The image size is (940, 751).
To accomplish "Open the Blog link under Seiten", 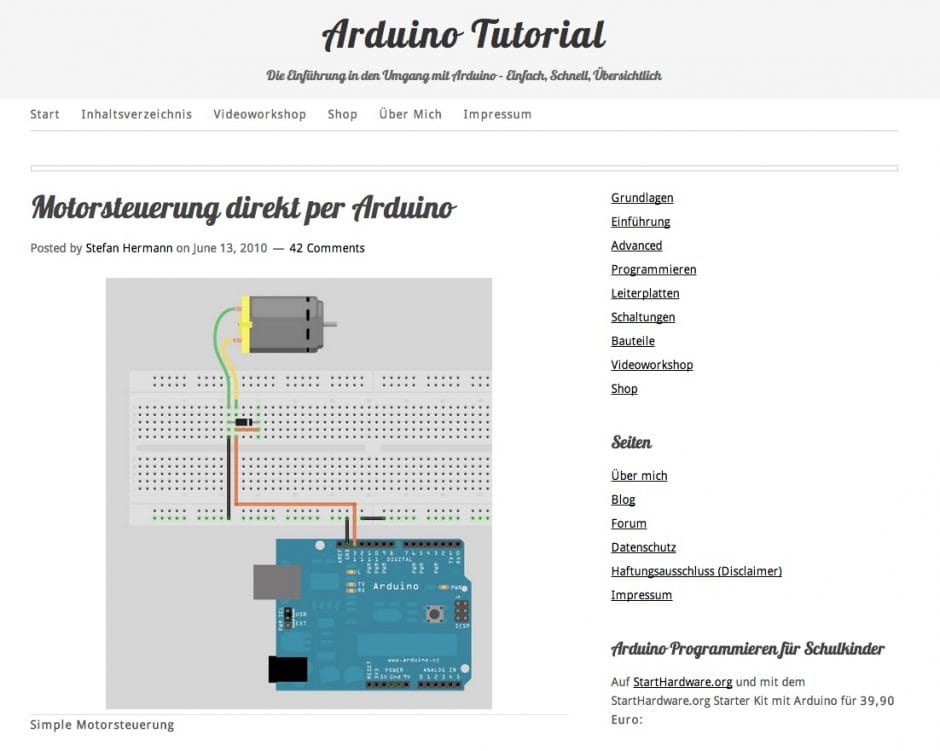I will click(x=623, y=500).
